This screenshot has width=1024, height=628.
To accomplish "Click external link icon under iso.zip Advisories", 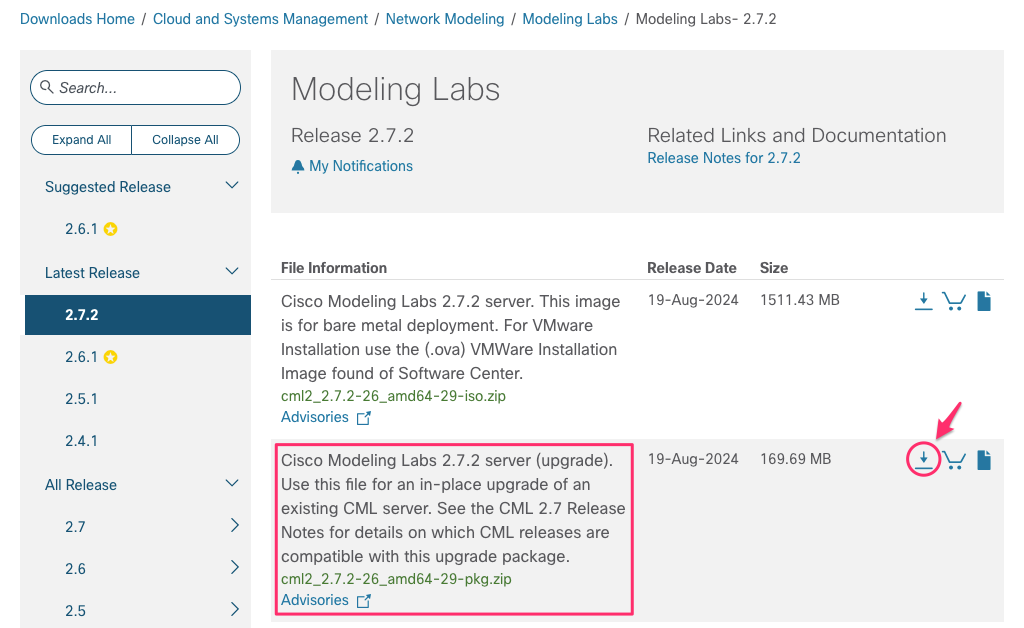I will point(364,418).
